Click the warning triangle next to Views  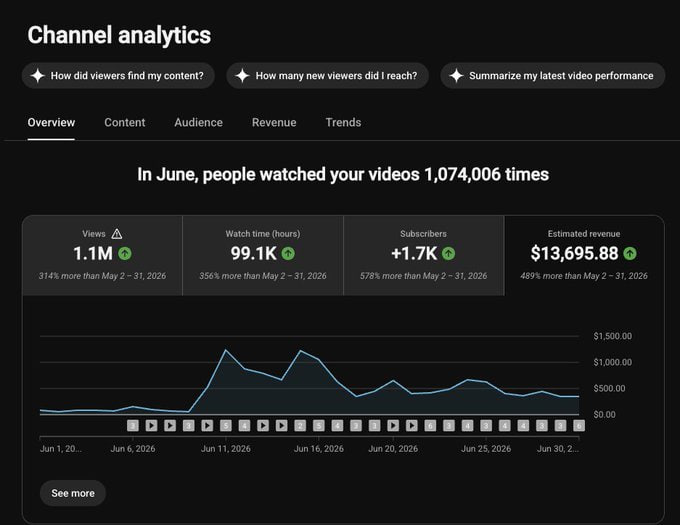pos(117,234)
